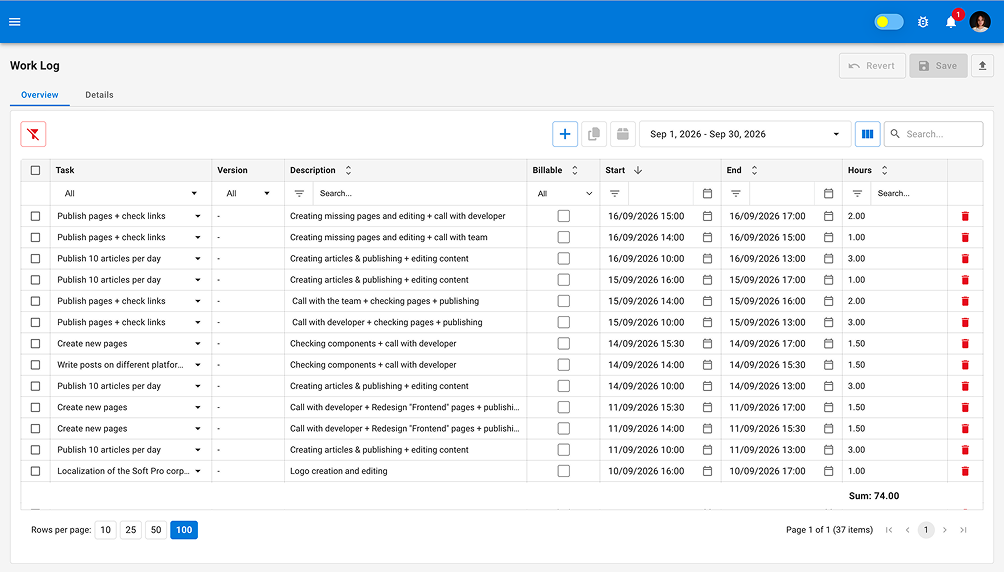This screenshot has width=1004, height=572.
Task: Mark 16/09/2026 14:00 entry as billable
Action: [x=563, y=238]
